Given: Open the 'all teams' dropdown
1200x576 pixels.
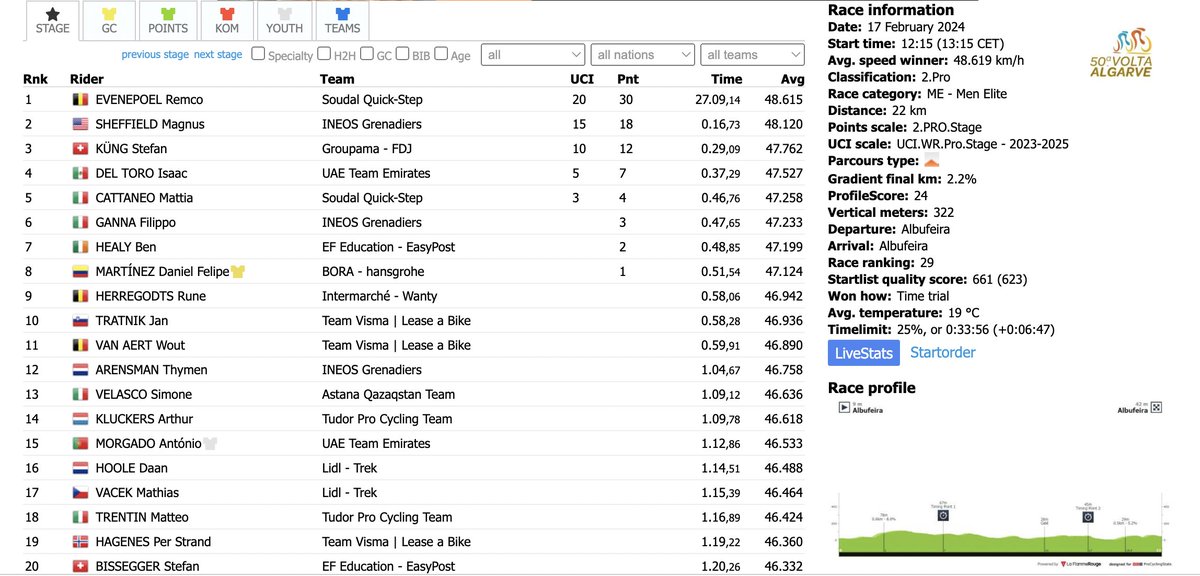Looking at the screenshot, I should pos(751,55).
